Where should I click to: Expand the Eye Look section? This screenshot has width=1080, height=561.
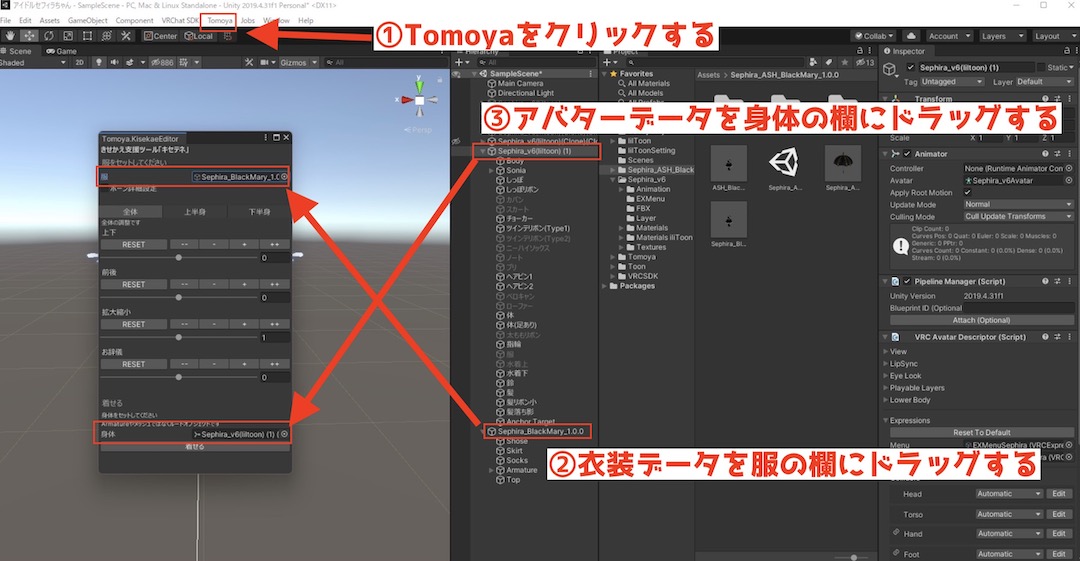pyautogui.click(x=904, y=376)
